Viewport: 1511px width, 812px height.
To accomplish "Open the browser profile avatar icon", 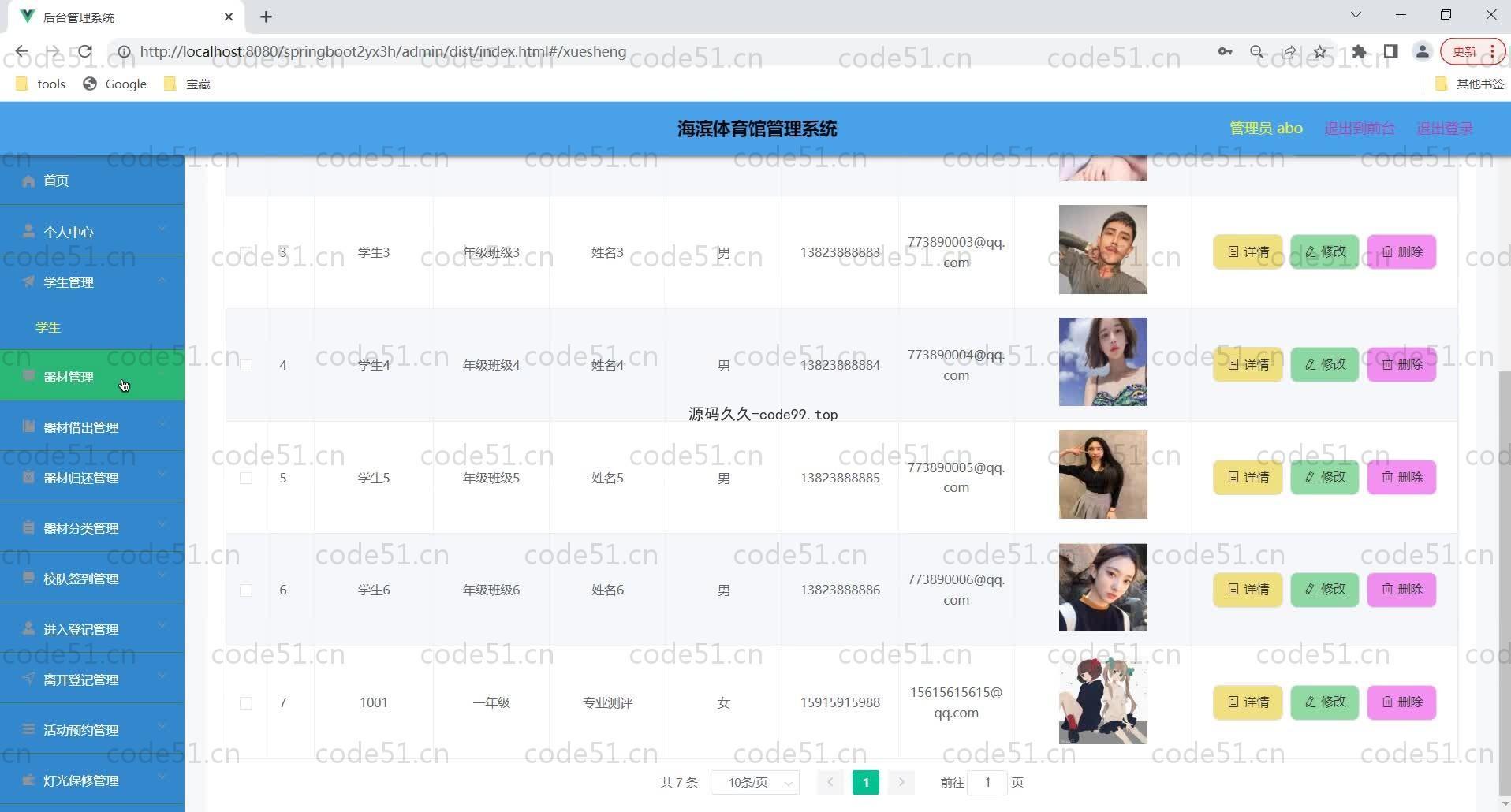I will tap(1423, 52).
